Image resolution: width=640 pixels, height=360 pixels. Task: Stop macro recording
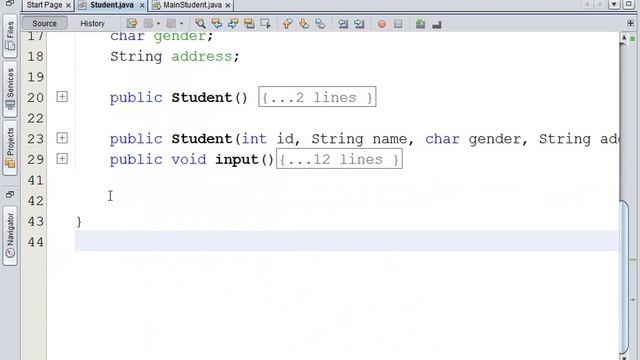(398, 24)
